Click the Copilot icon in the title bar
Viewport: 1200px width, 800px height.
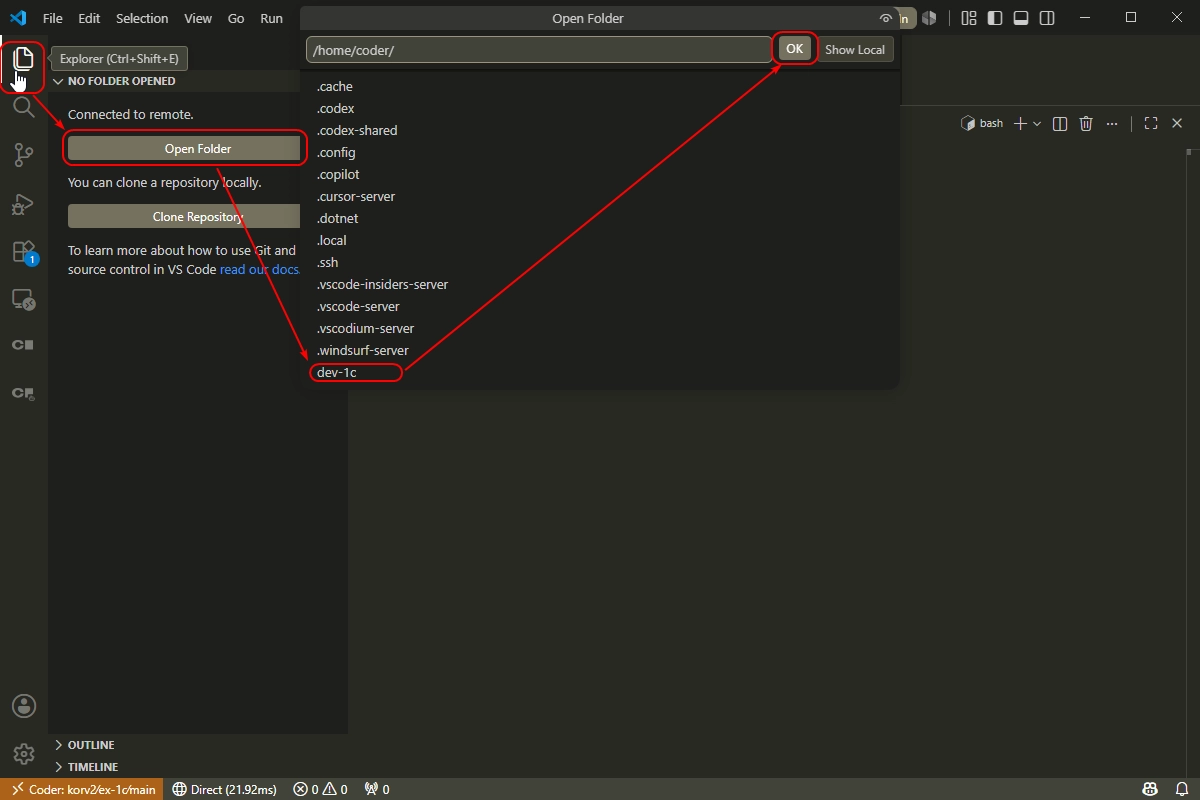coord(929,18)
